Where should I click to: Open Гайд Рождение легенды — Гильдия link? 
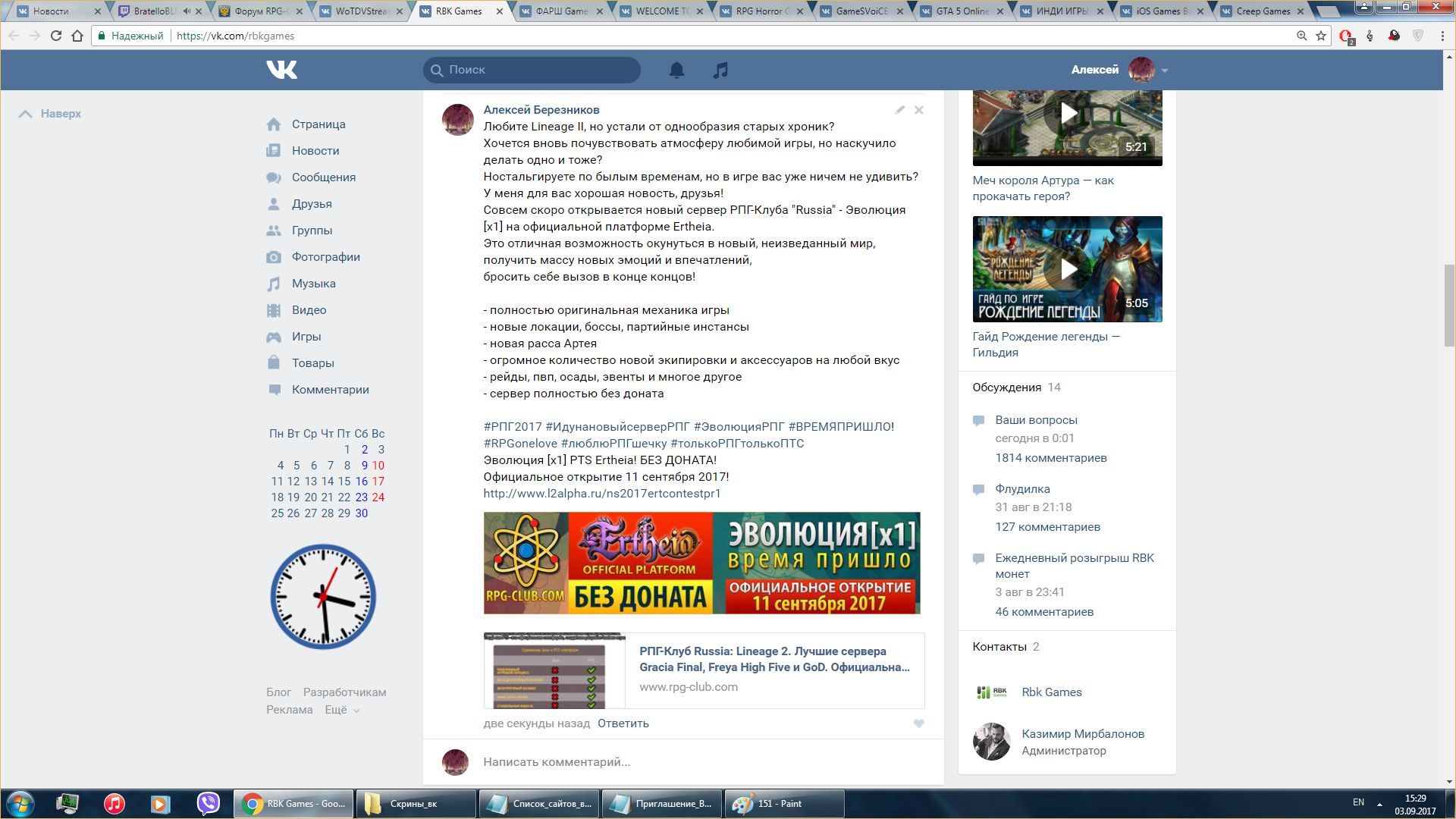point(1046,344)
